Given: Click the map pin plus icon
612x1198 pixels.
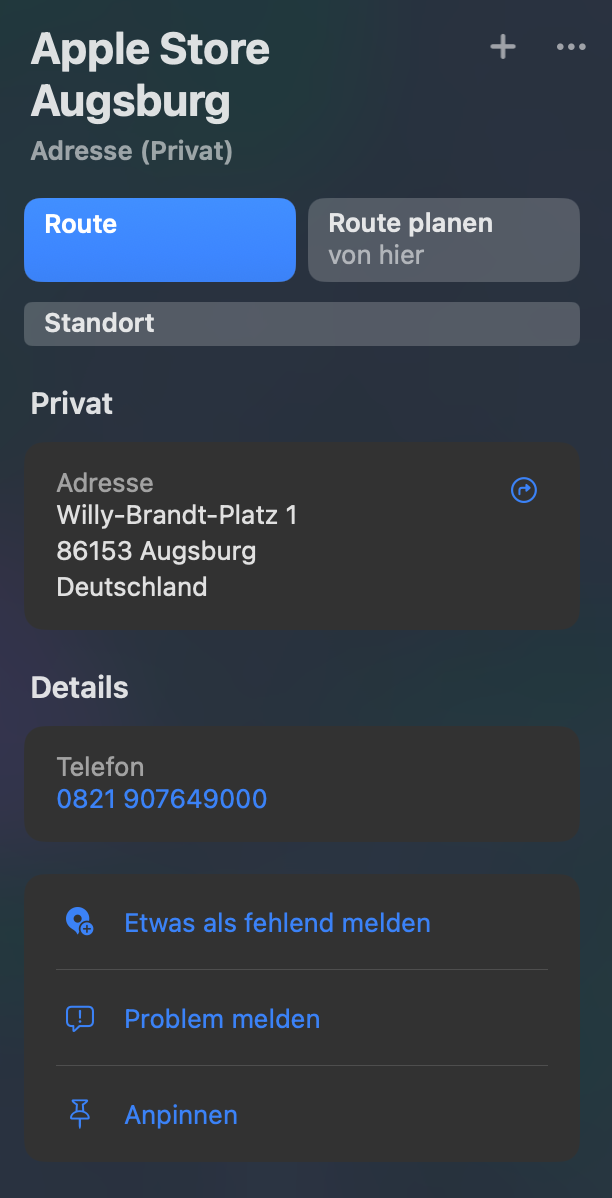Looking at the screenshot, I should pos(79,922).
